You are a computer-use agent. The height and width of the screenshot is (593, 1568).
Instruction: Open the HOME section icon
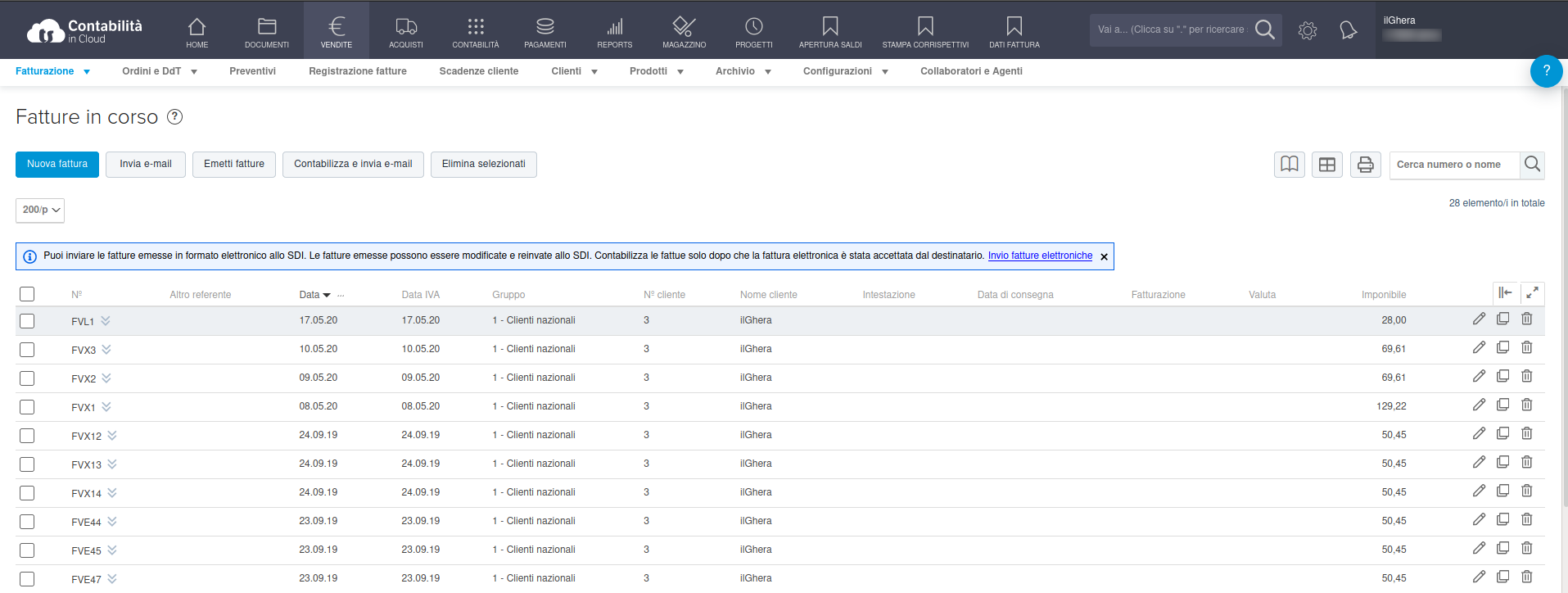tap(197, 27)
